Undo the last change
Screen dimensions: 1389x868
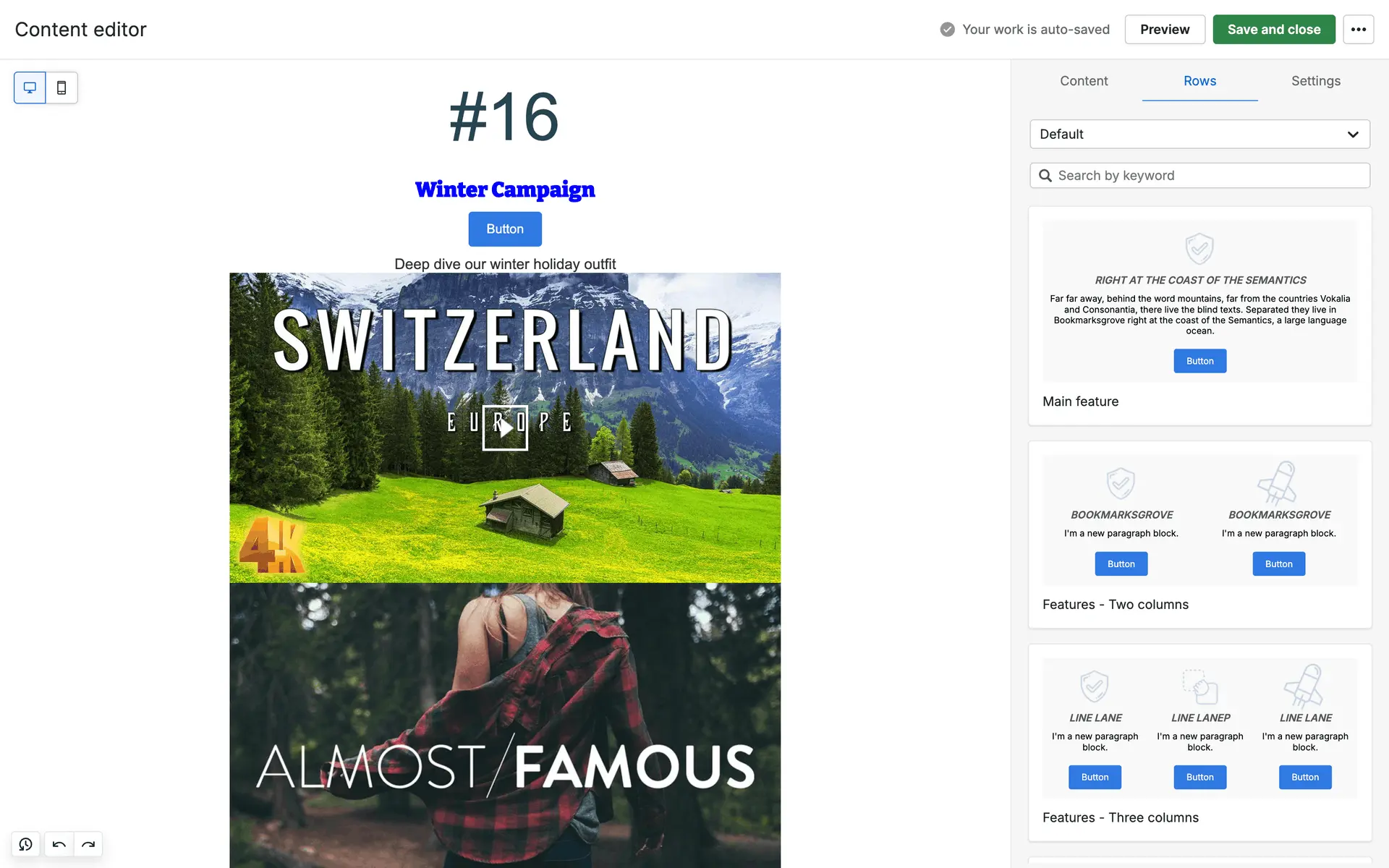[x=59, y=844]
